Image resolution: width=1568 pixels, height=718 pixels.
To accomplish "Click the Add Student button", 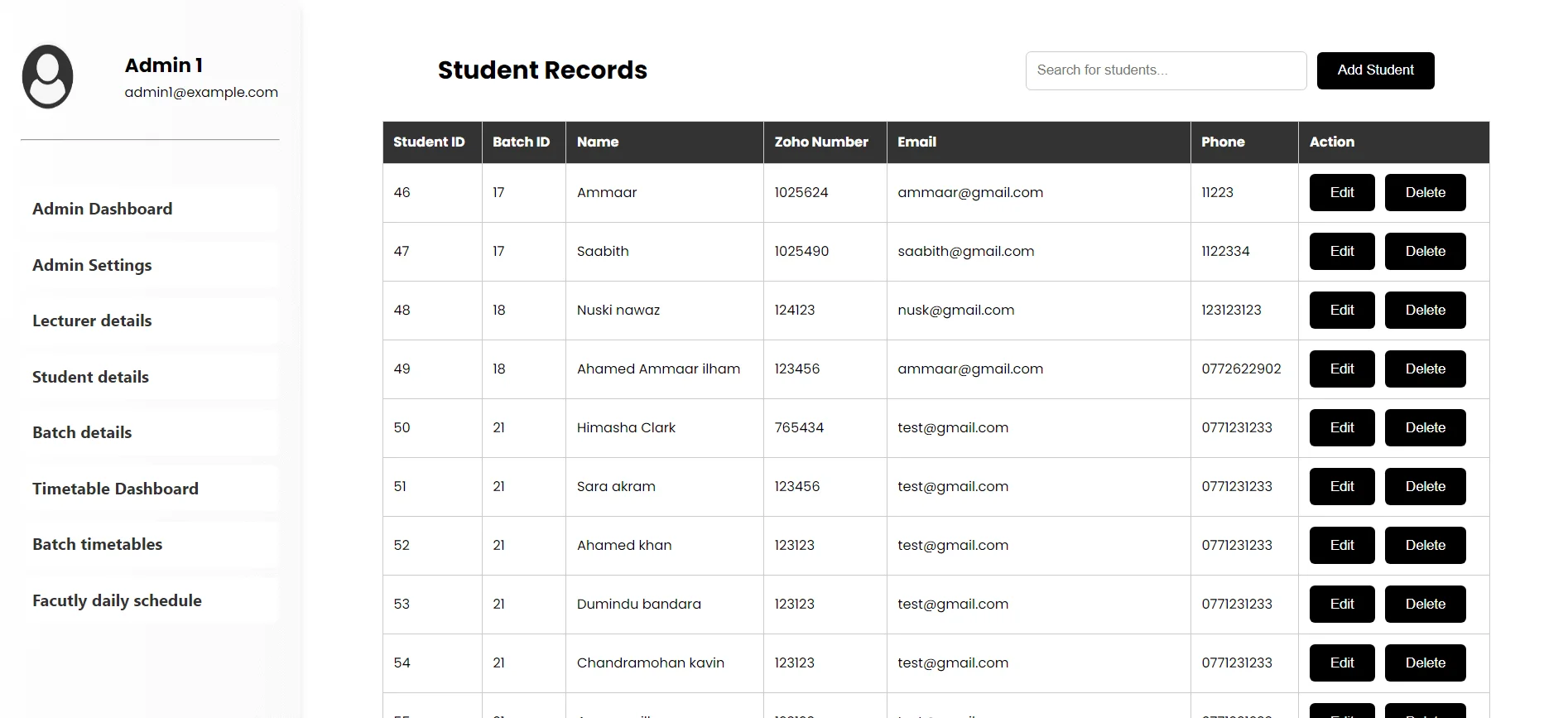I will coord(1375,70).
